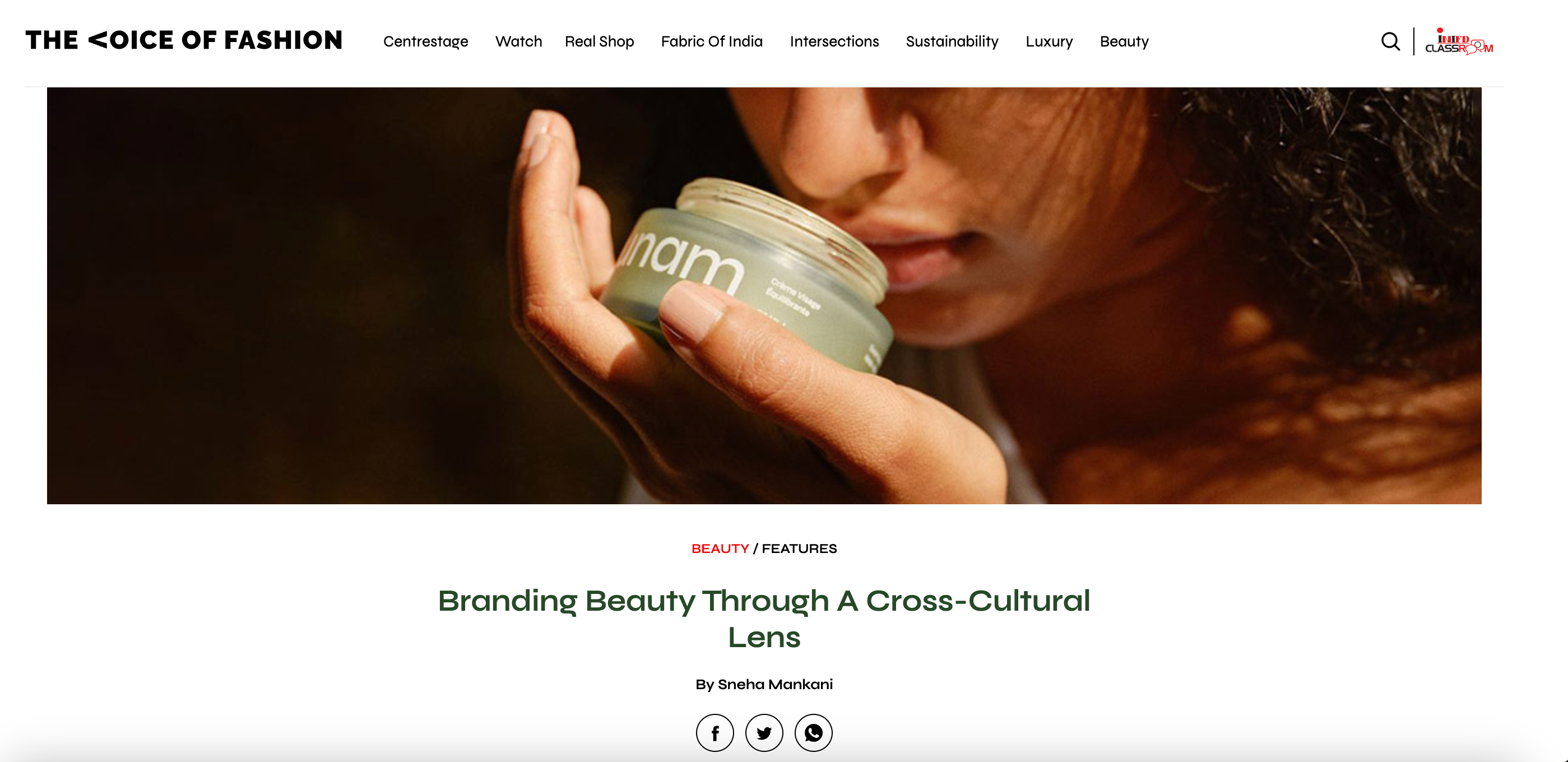Image resolution: width=1568 pixels, height=762 pixels.
Task: Select the Luxury menu item
Action: coord(1049,41)
